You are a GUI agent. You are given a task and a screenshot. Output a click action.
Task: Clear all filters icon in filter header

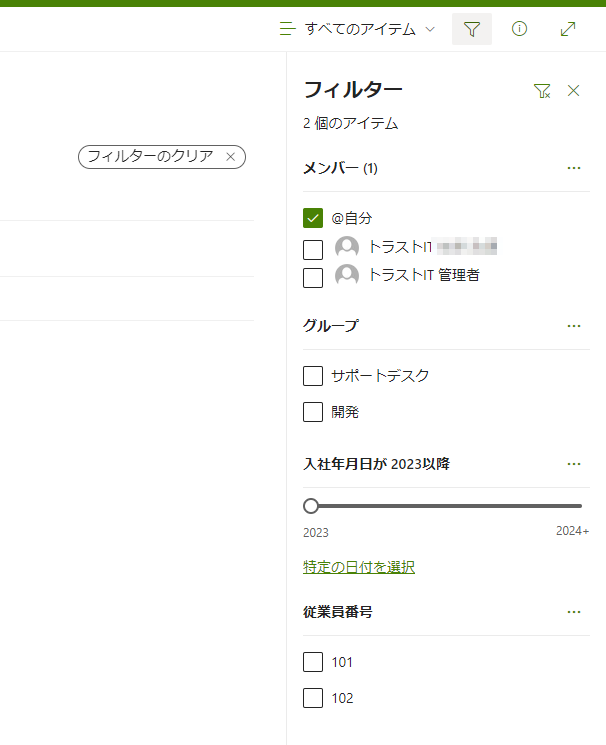[x=542, y=91]
